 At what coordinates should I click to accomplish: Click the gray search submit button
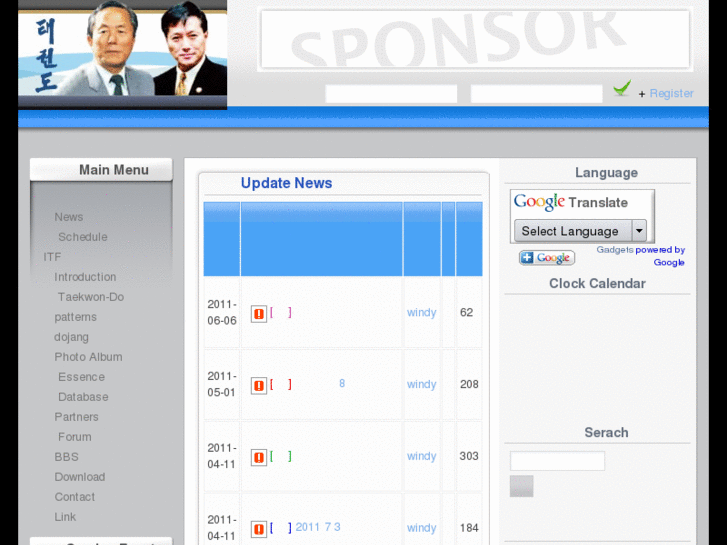[522, 486]
